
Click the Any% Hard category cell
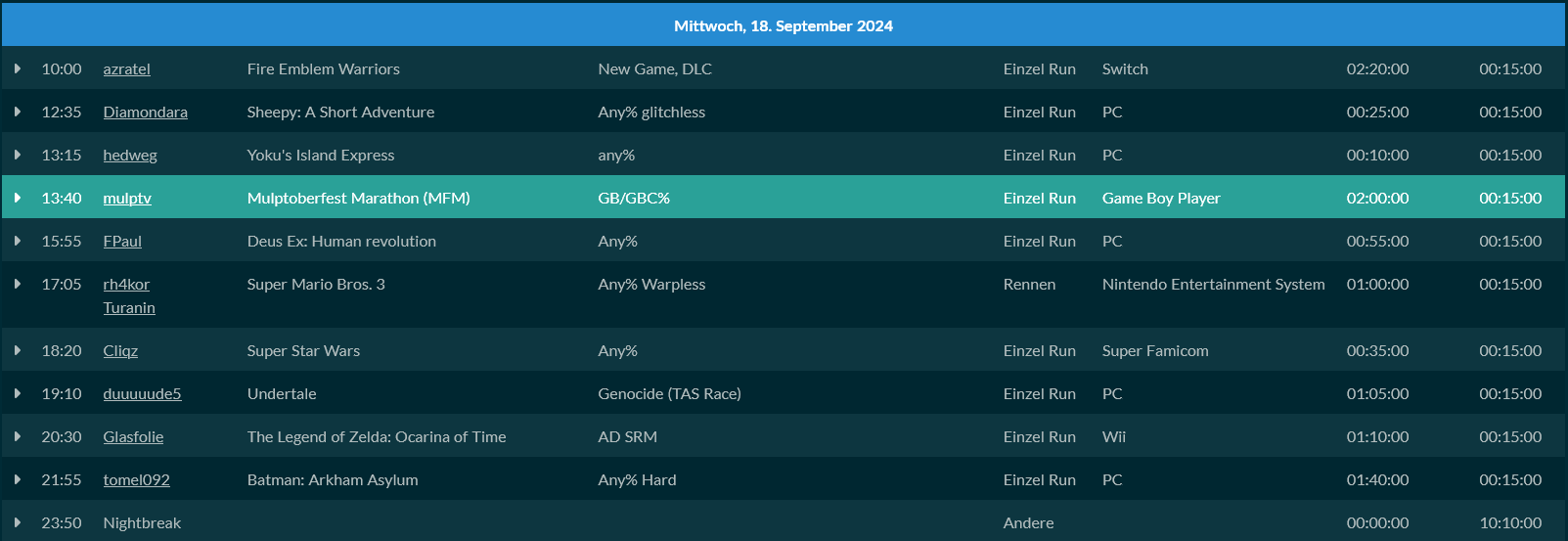pos(638,480)
